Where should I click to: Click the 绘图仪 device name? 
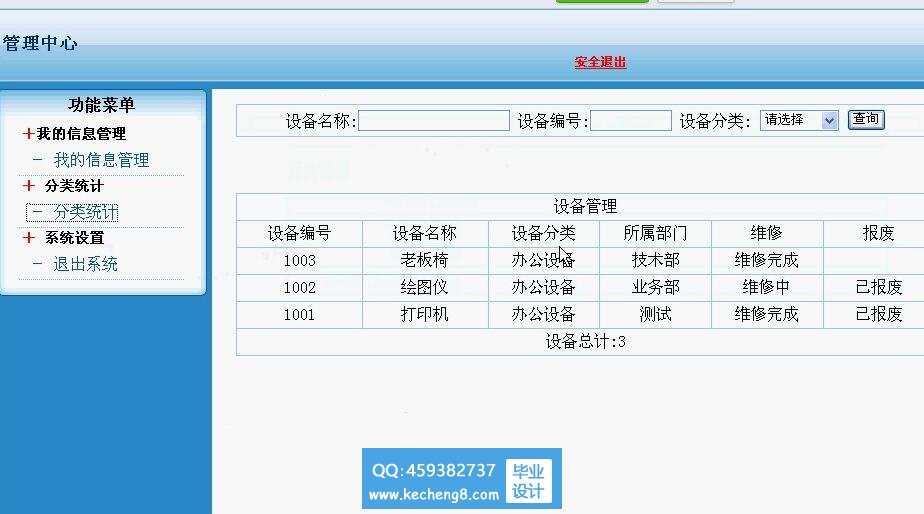tap(424, 287)
